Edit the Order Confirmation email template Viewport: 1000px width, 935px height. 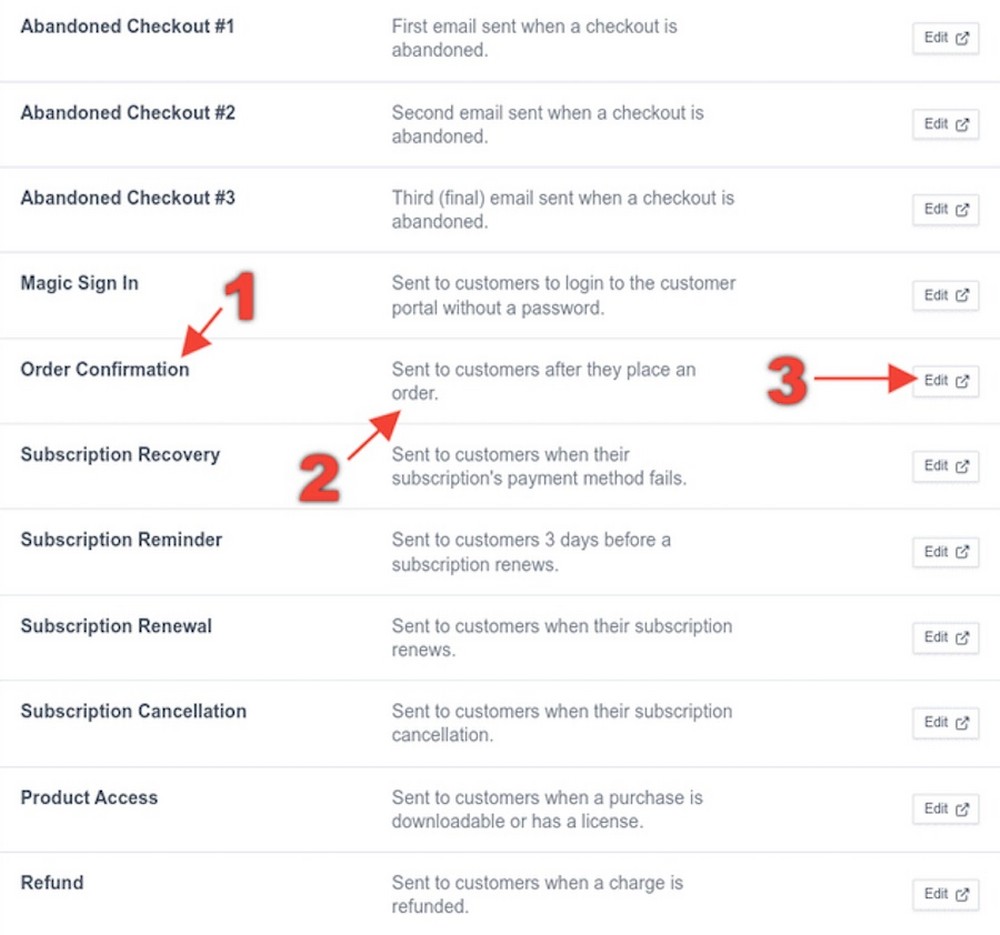point(944,381)
